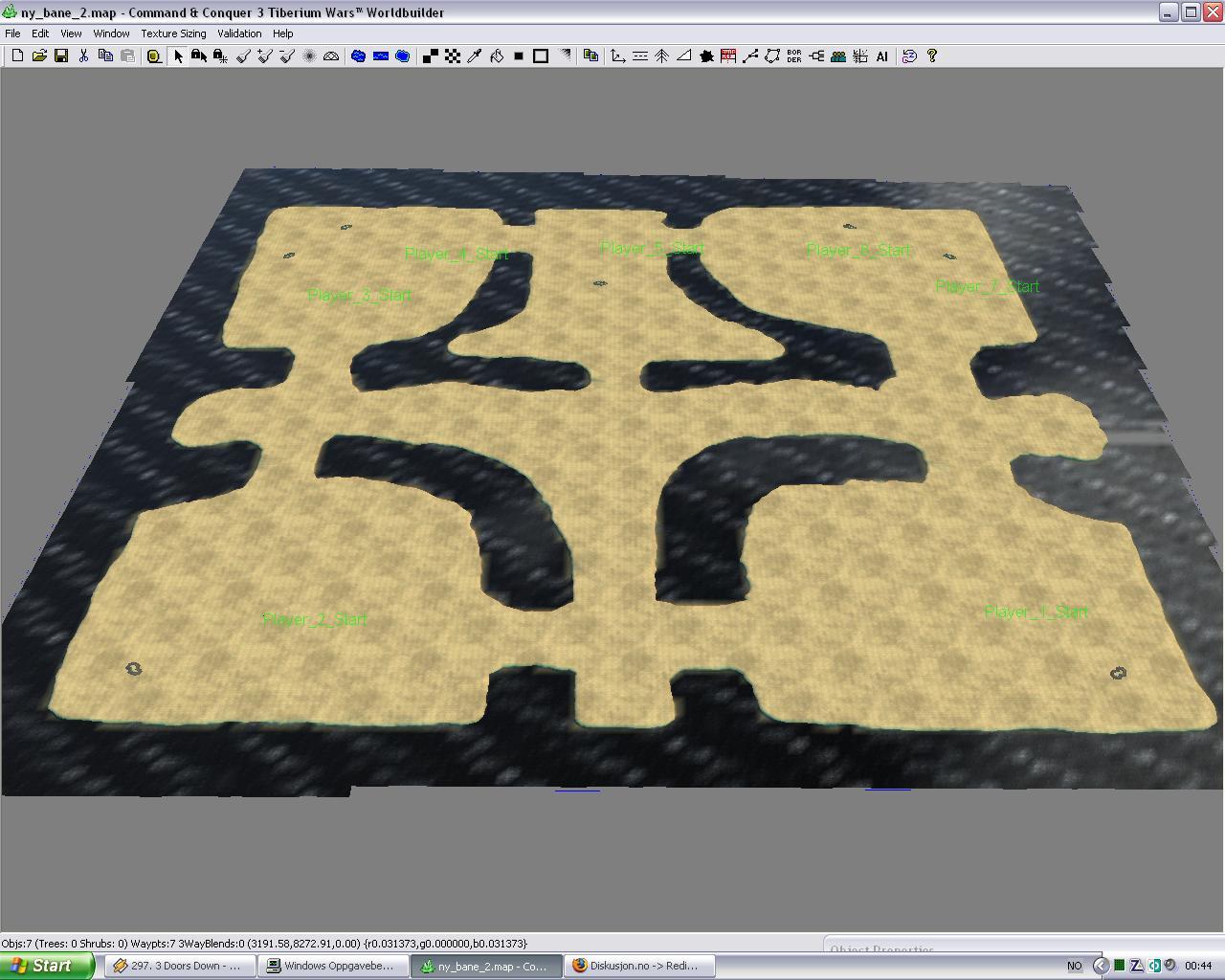Click the Player_2_Start waypoint label
This screenshot has height=980, width=1225.
point(315,619)
